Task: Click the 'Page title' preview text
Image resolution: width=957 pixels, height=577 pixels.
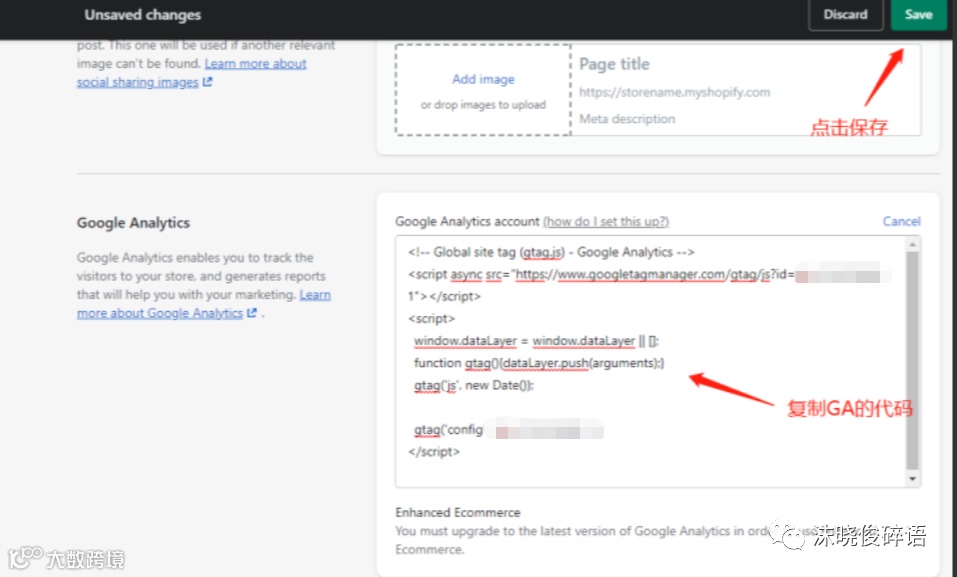Action: pyautogui.click(x=614, y=64)
